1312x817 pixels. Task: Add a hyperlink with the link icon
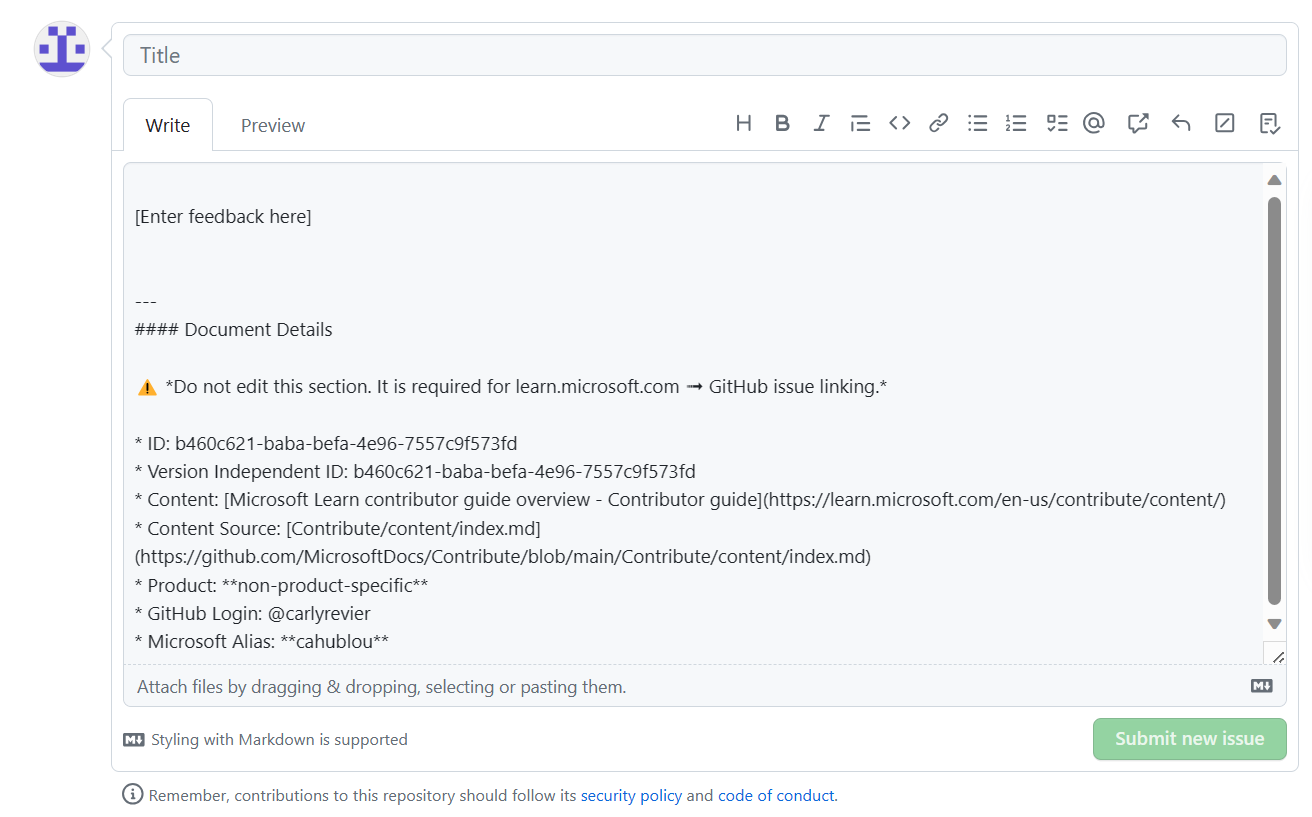[937, 122]
